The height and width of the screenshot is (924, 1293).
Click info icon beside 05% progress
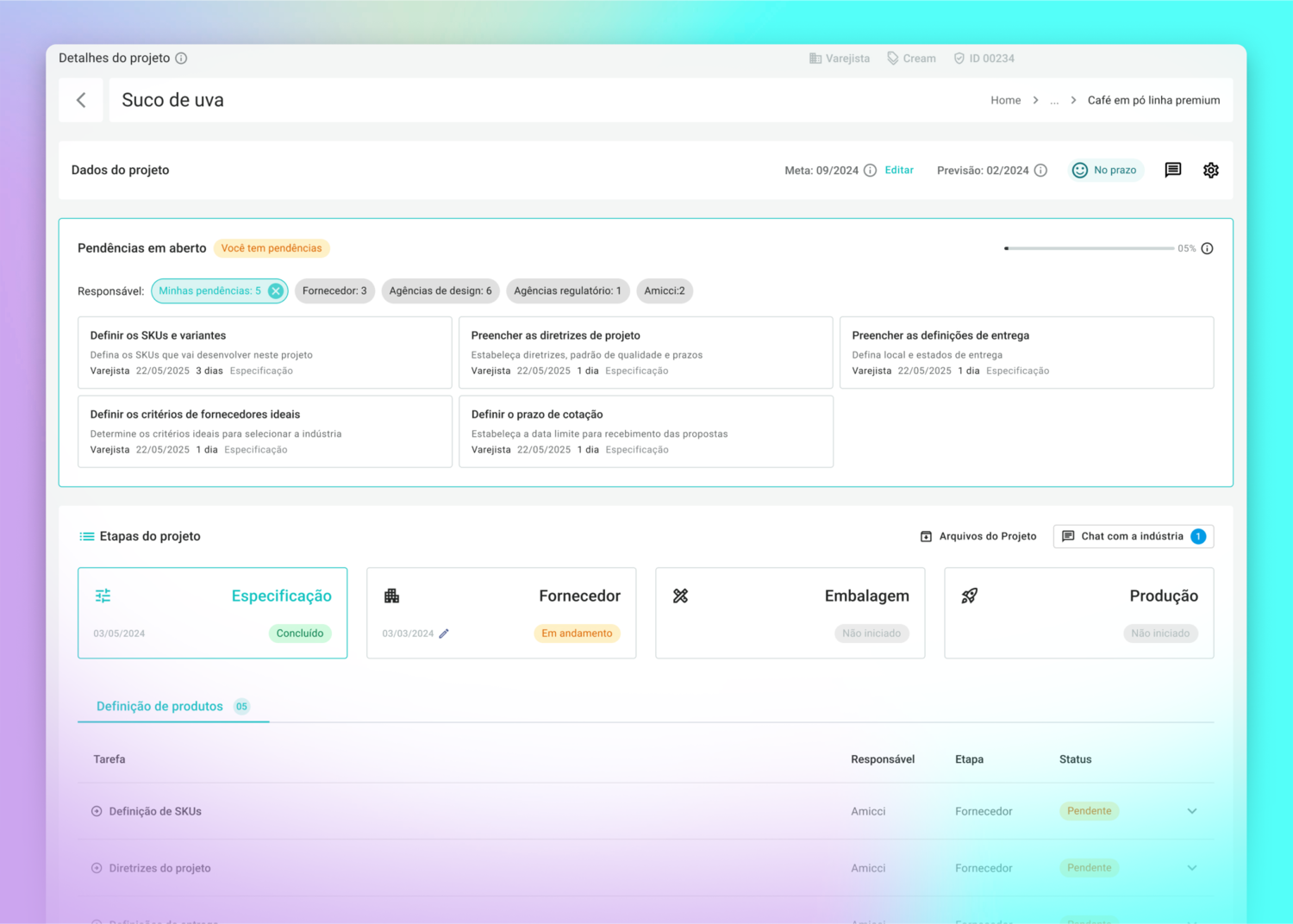coord(1207,248)
